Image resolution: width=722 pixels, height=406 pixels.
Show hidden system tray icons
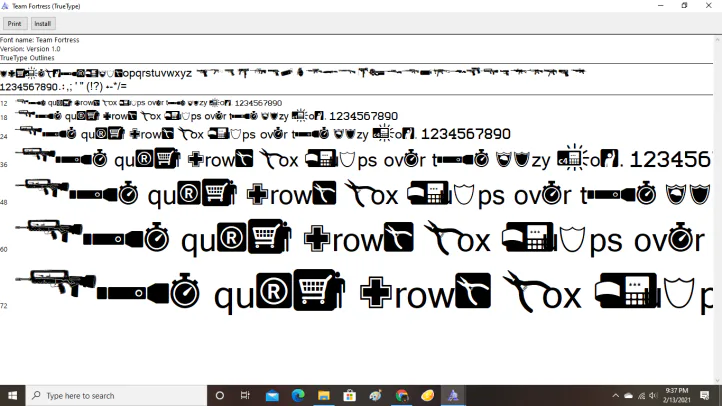pyautogui.click(x=616, y=395)
